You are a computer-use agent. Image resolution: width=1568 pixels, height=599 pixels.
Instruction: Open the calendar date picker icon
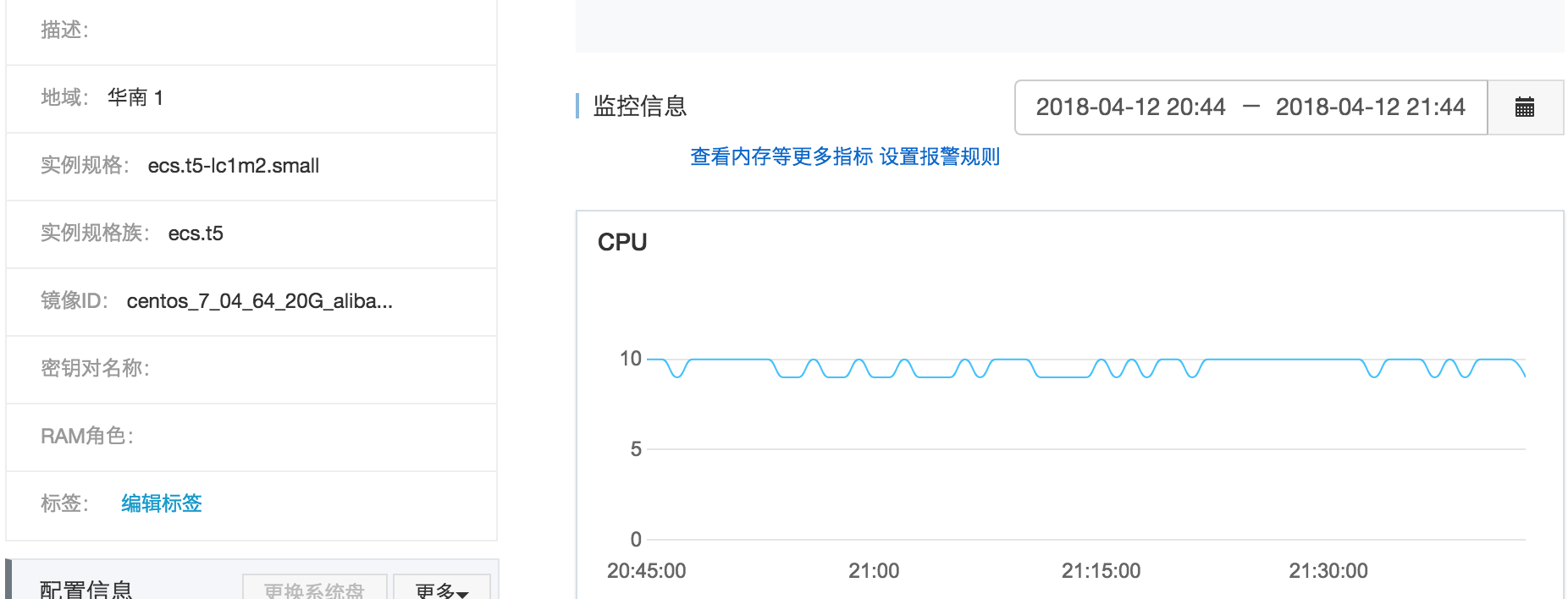(1524, 107)
